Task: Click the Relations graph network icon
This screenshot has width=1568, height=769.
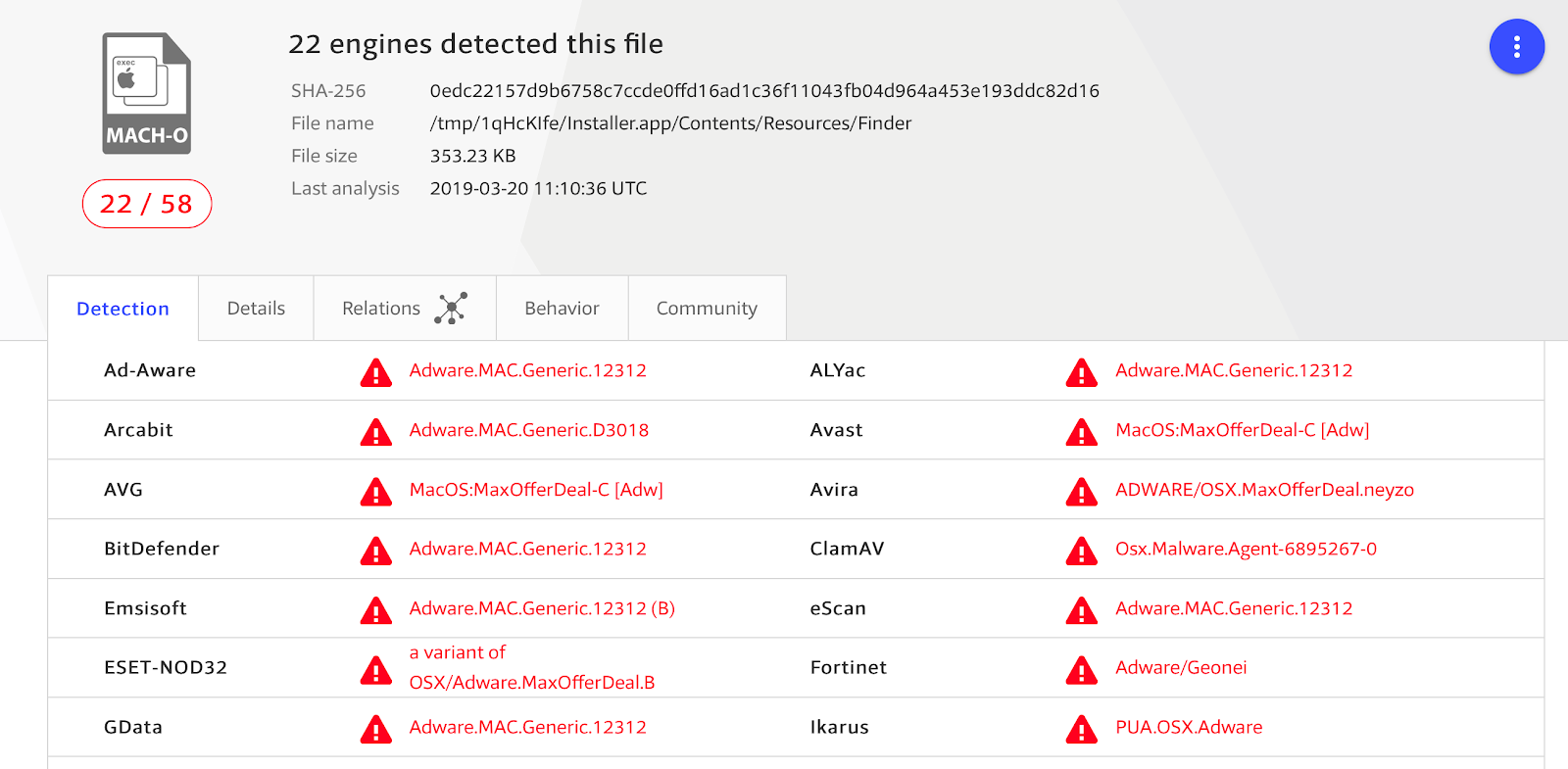Action: (x=451, y=309)
